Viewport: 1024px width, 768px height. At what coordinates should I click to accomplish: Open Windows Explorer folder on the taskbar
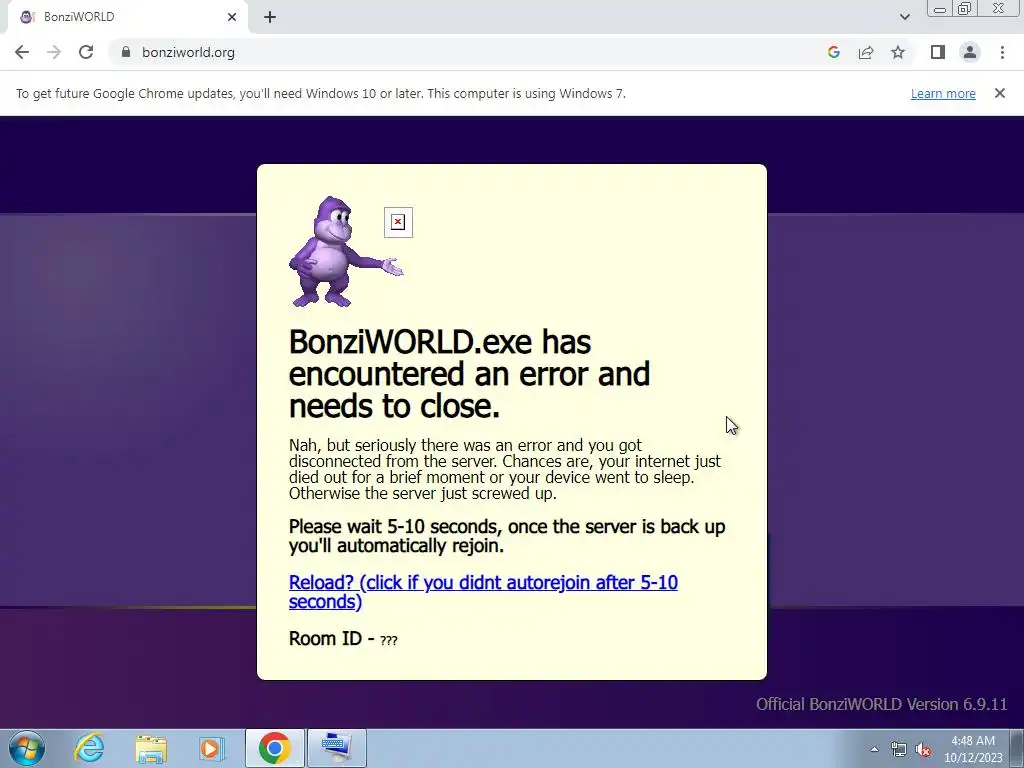coord(152,748)
